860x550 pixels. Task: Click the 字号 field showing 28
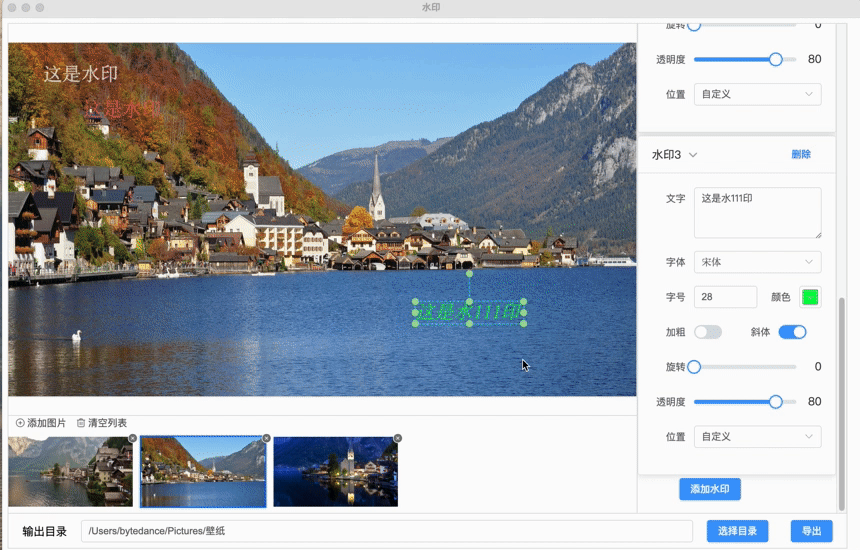[x=725, y=297]
